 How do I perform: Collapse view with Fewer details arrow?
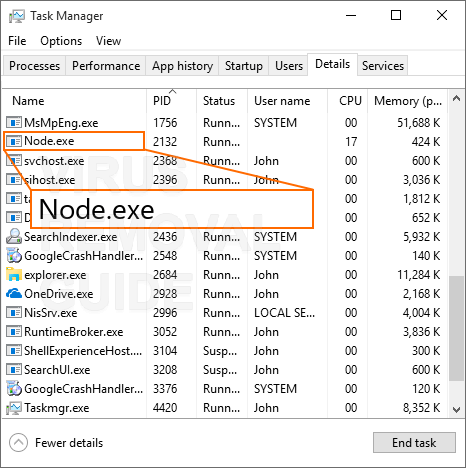coord(19,443)
